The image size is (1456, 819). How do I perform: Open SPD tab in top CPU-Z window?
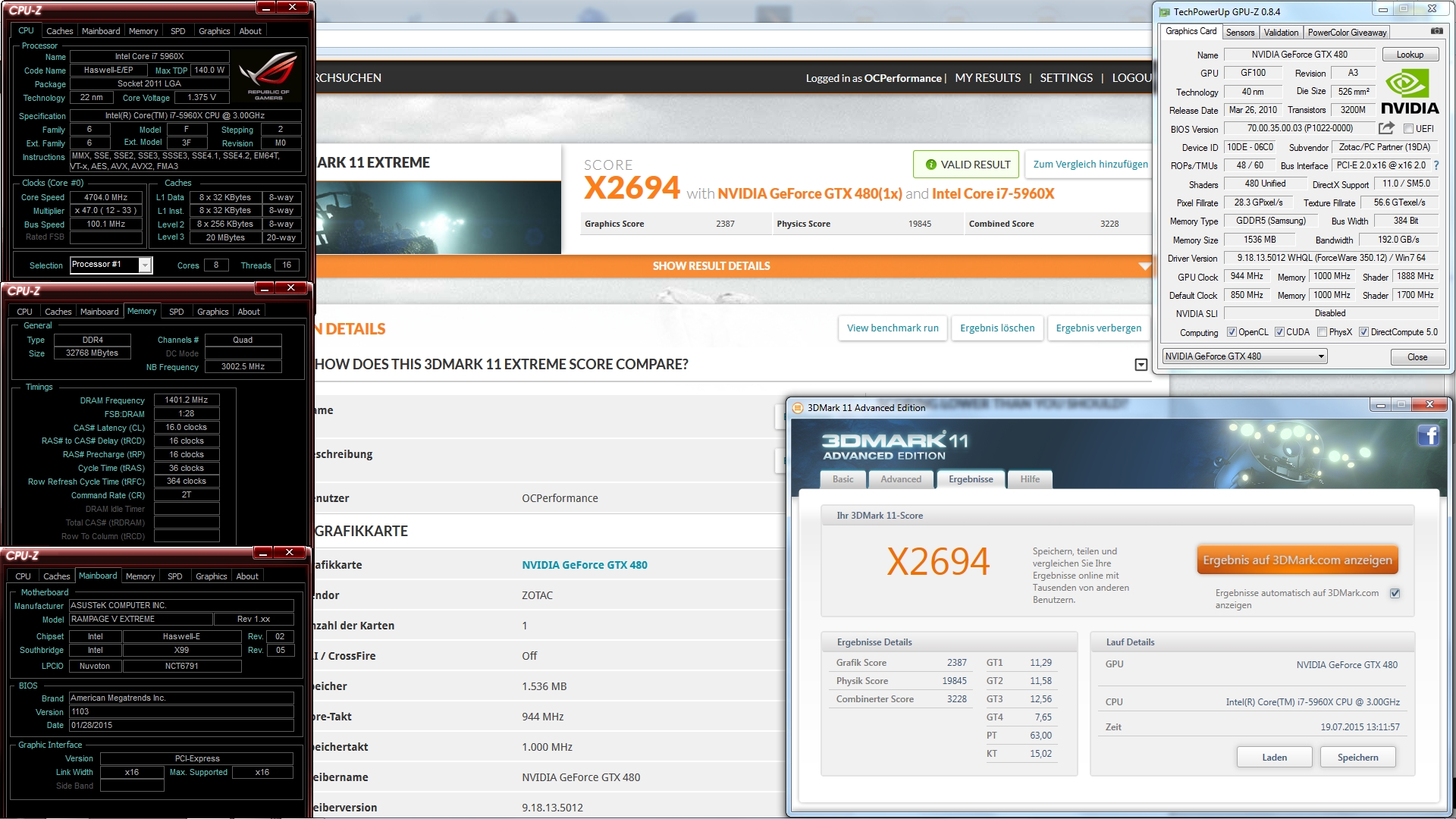tap(177, 31)
